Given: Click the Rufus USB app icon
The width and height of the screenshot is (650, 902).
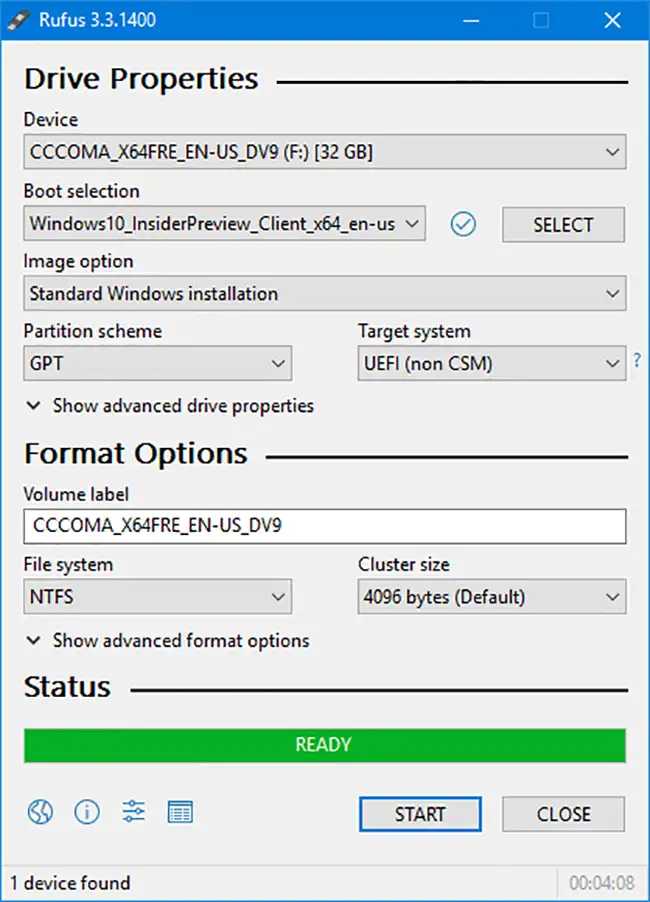Looking at the screenshot, I should tap(18, 20).
